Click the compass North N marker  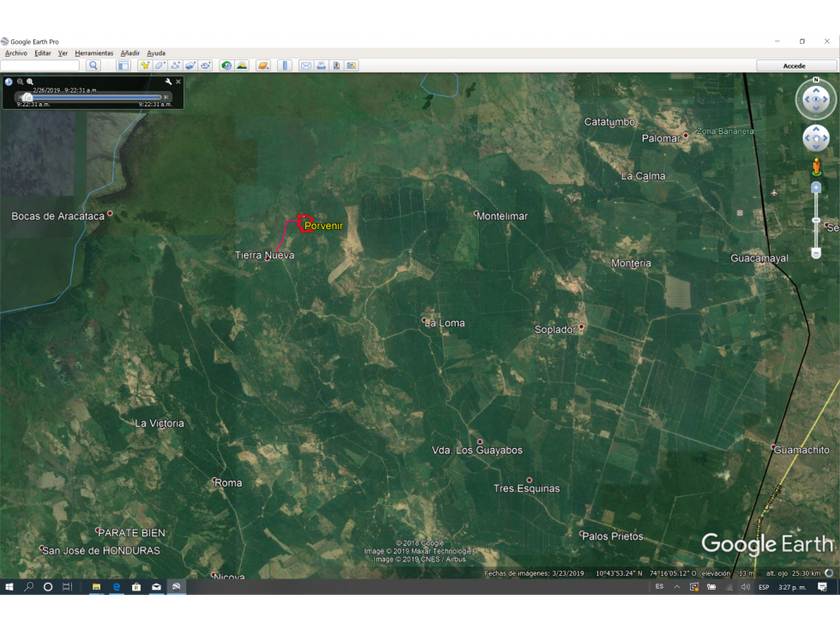tap(816, 80)
